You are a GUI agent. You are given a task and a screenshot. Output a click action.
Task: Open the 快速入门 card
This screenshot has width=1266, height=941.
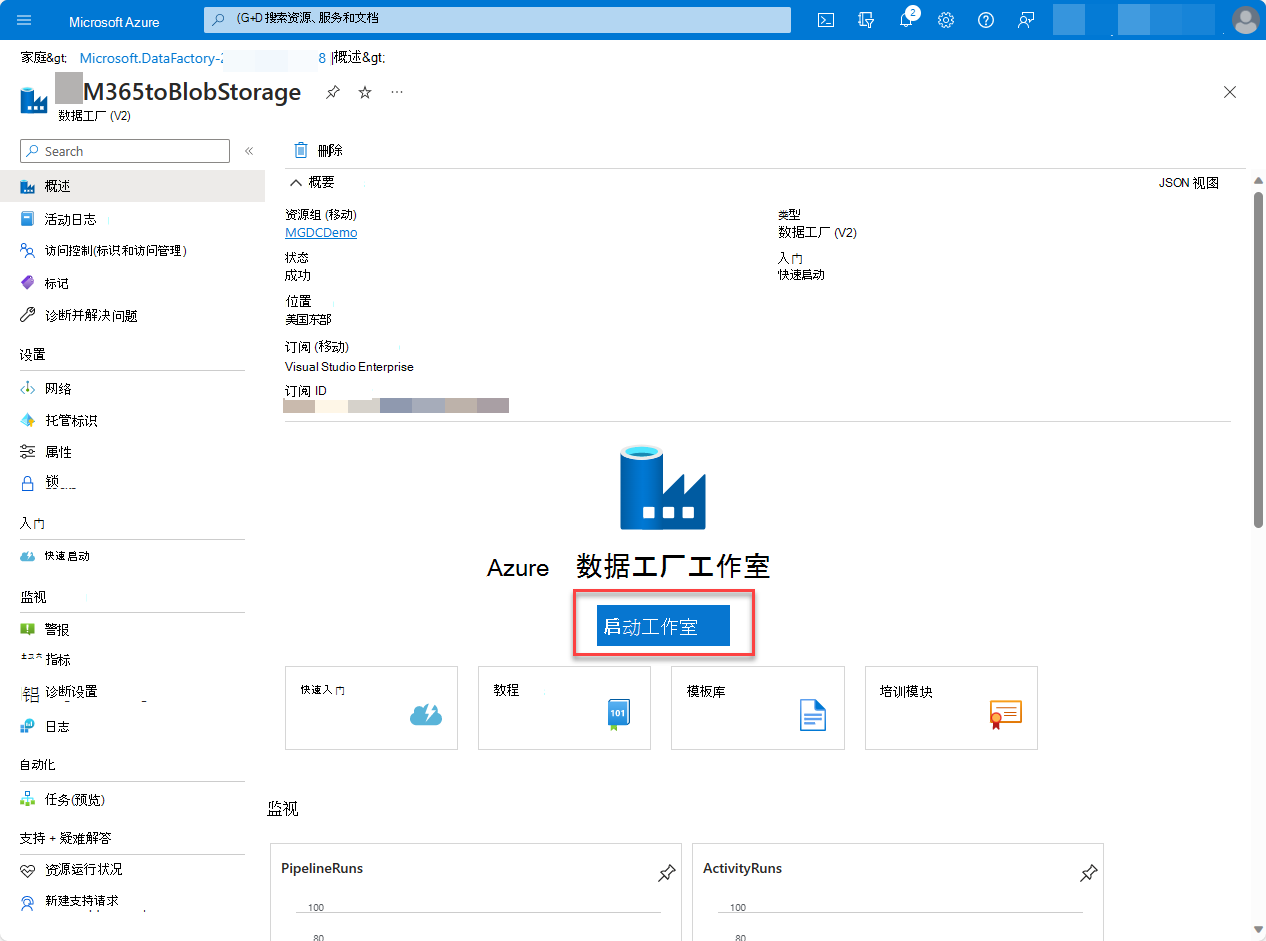click(x=371, y=708)
